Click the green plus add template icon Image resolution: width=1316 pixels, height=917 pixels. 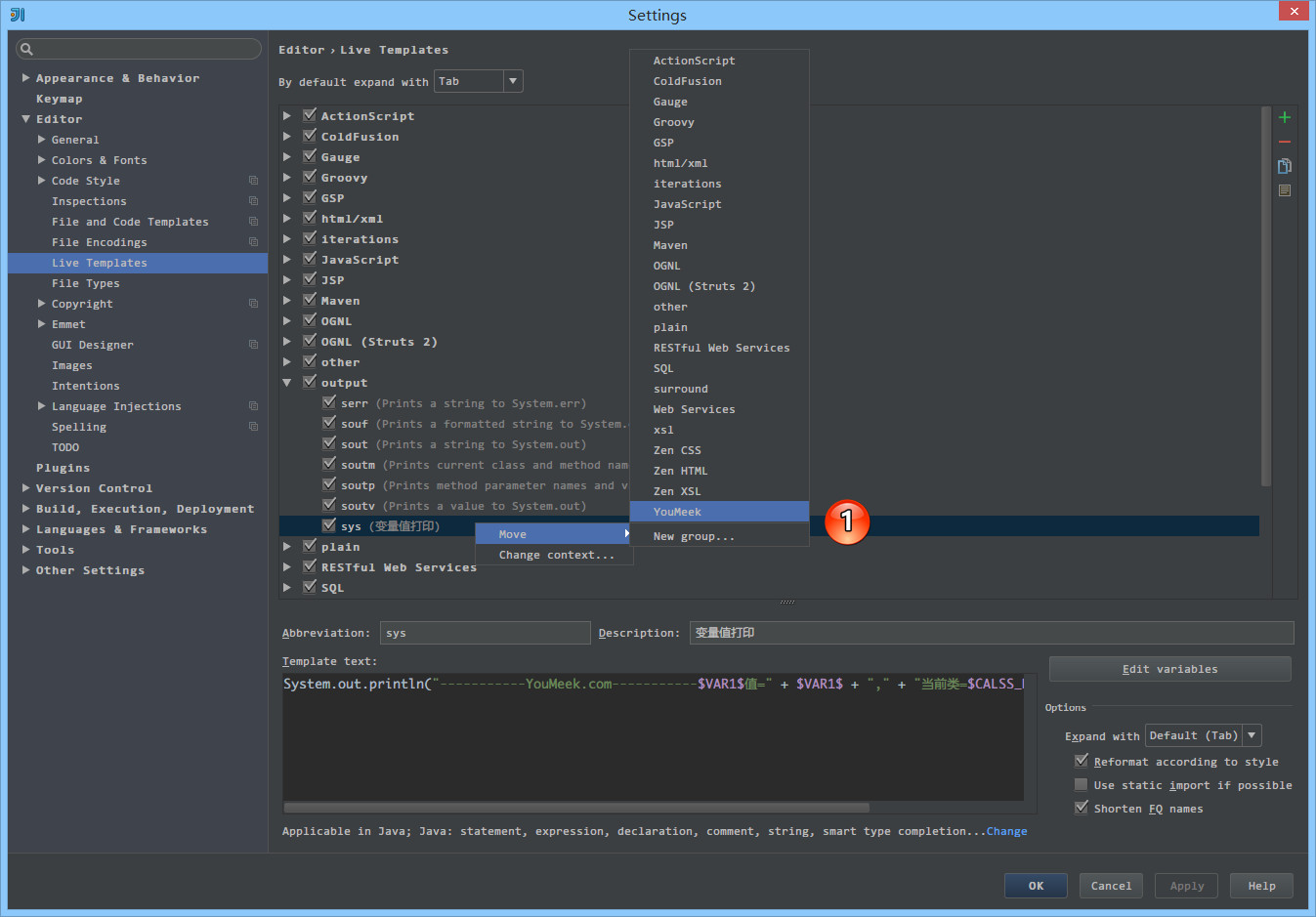pyautogui.click(x=1285, y=117)
